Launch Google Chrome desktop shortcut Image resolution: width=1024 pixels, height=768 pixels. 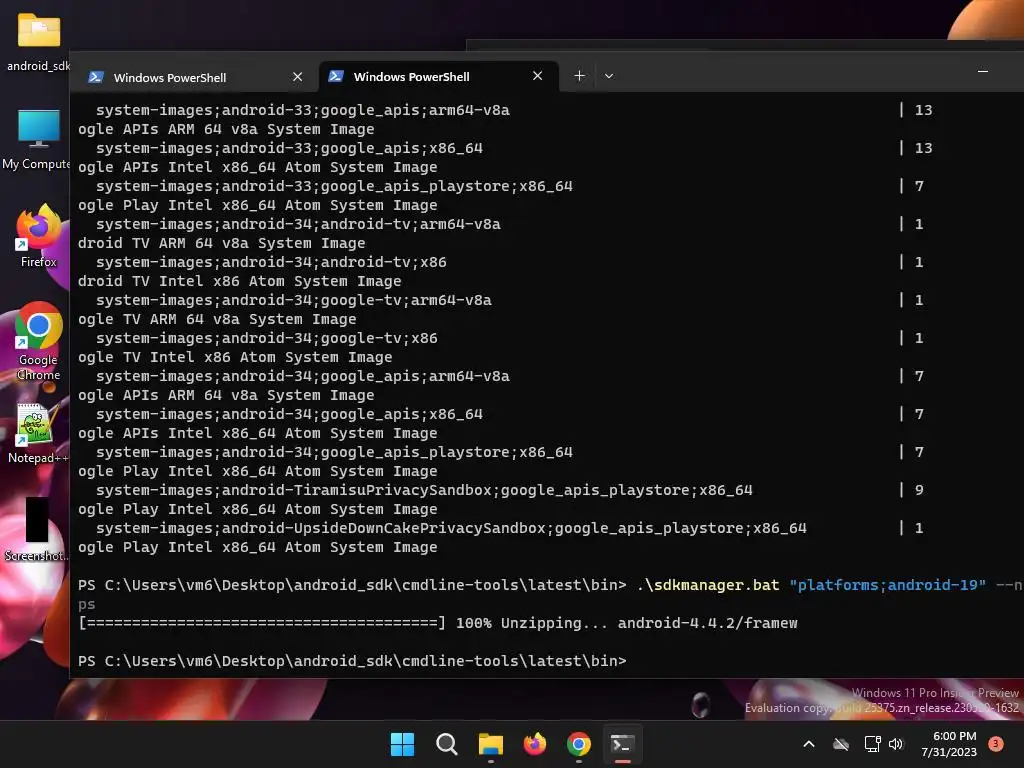click(39, 342)
